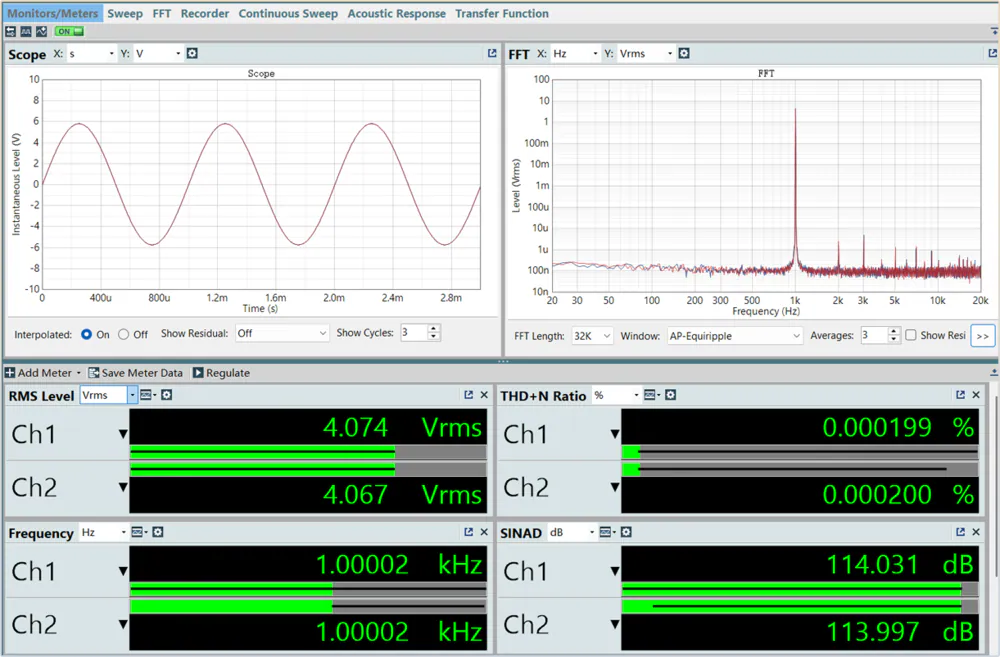Expand the Window AP-Equiripple dropdown

pyautogui.click(x=735, y=336)
